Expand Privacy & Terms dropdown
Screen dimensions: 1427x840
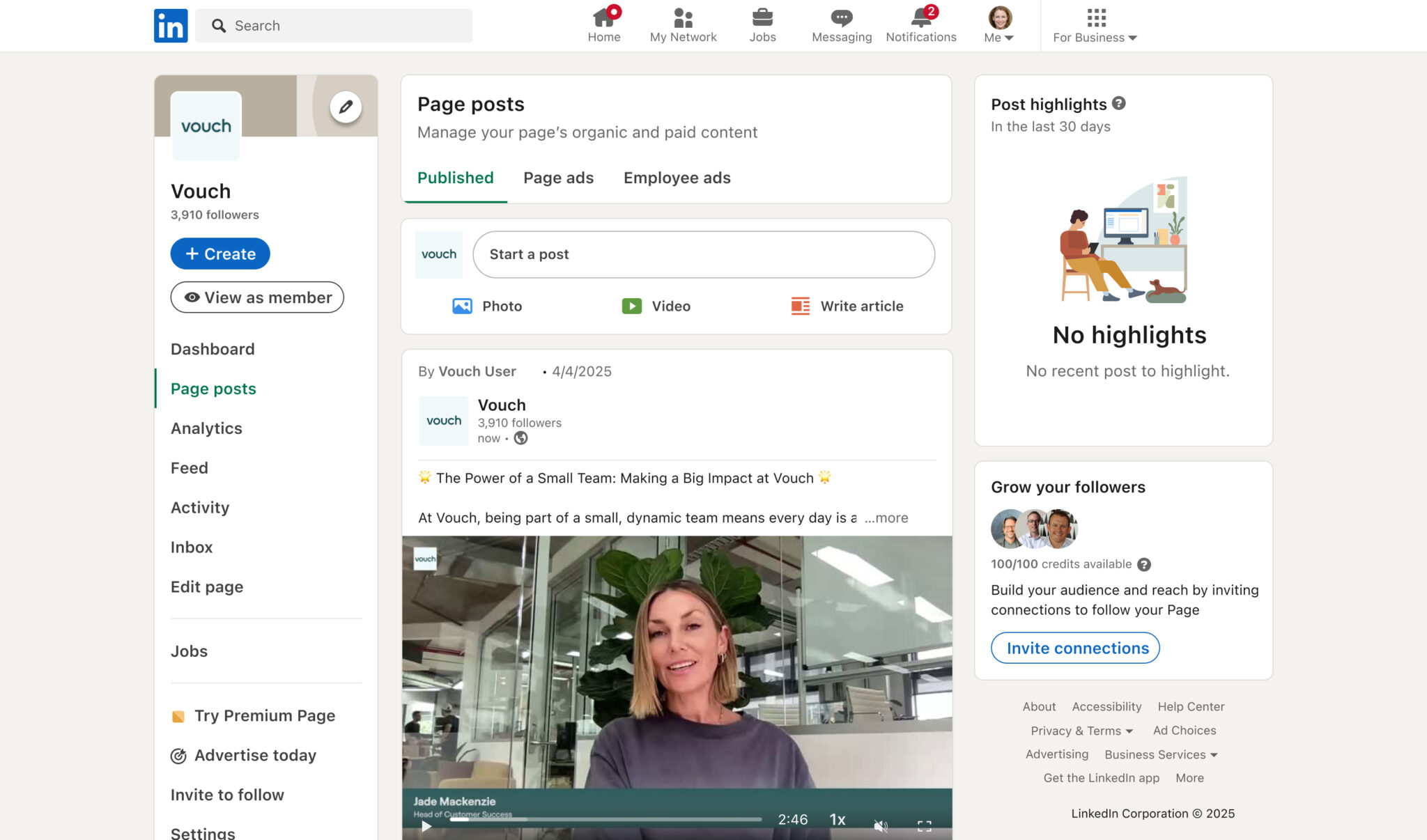tap(1082, 731)
